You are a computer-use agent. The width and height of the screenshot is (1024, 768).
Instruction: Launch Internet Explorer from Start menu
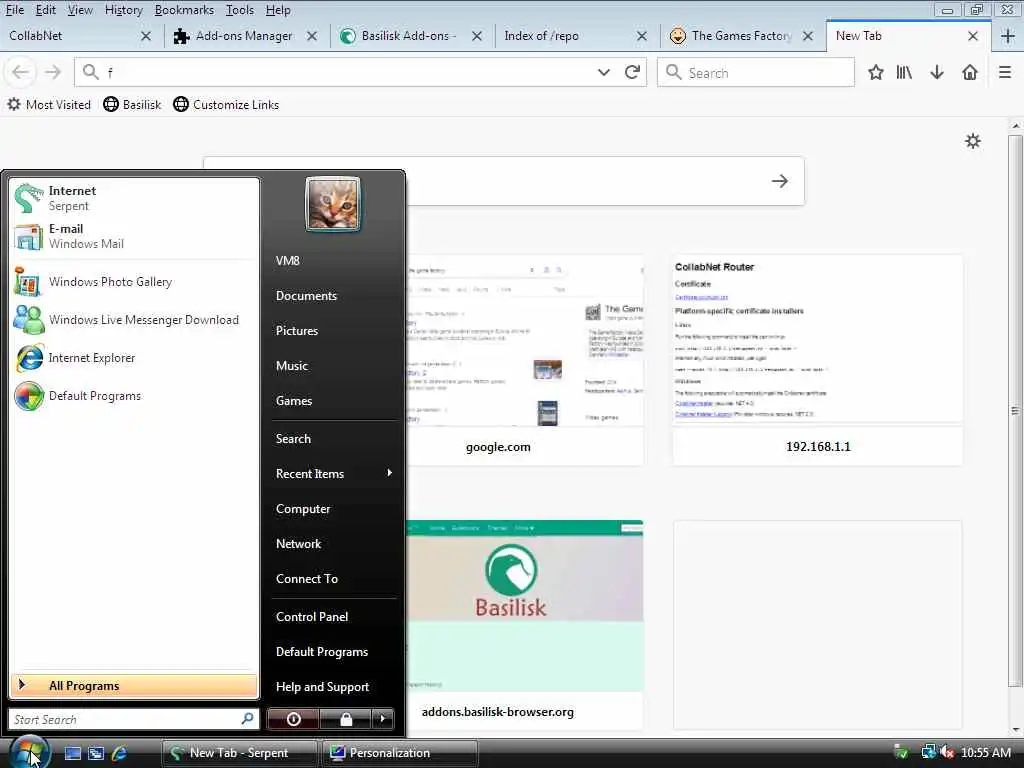click(x=134, y=358)
